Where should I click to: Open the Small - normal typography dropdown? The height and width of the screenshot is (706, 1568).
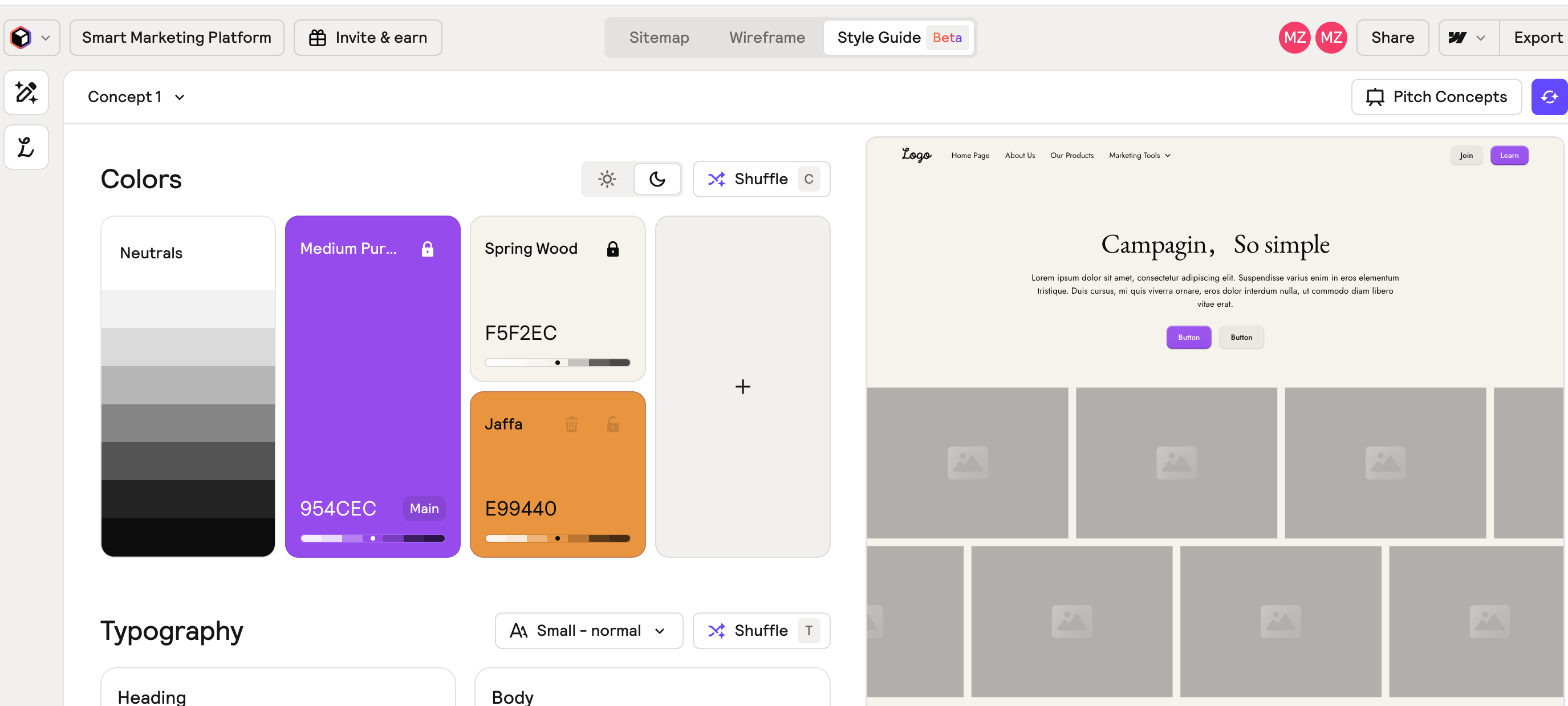click(x=588, y=631)
